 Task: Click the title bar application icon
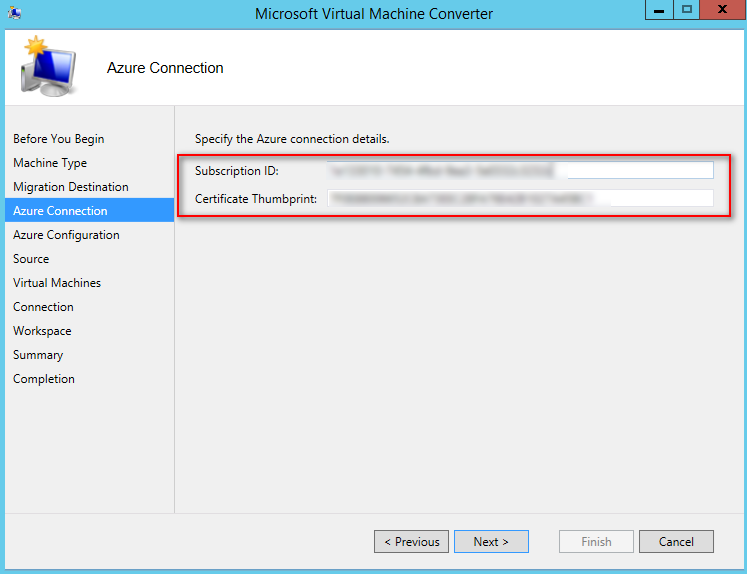pos(14,12)
